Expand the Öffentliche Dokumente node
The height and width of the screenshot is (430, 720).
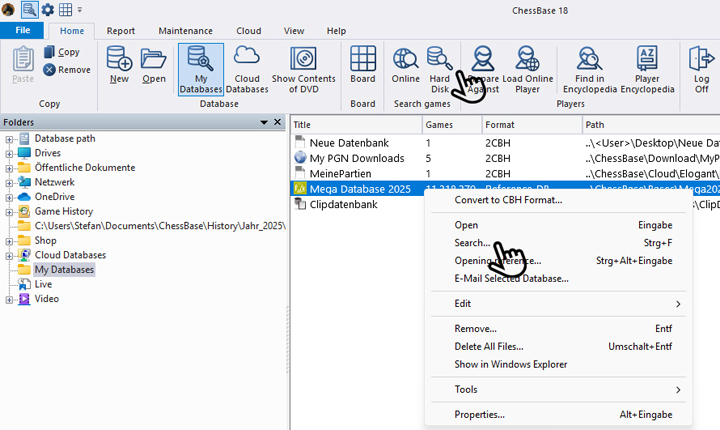(x=9, y=169)
